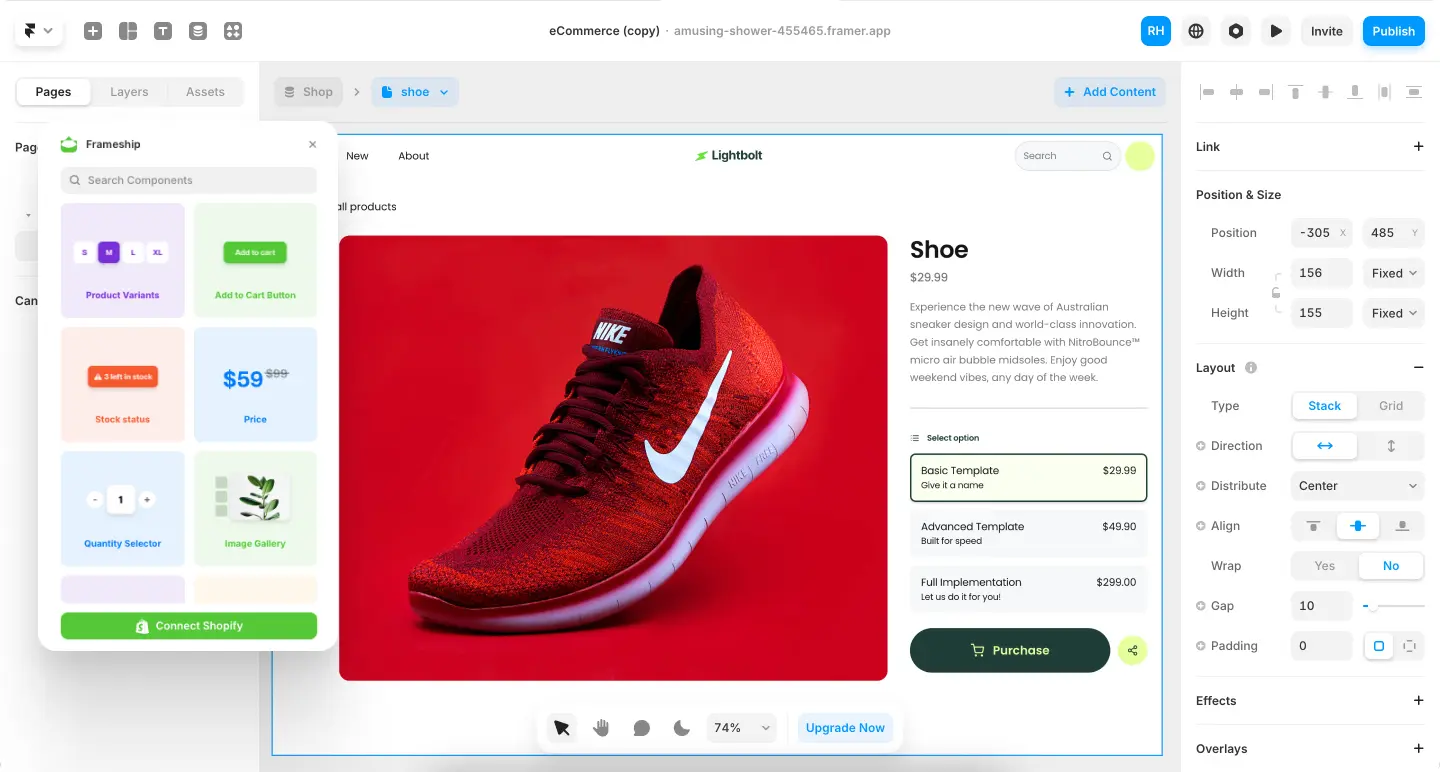Click the RH user avatar
This screenshot has height=772, width=1440.
(x=1156, y=31)
